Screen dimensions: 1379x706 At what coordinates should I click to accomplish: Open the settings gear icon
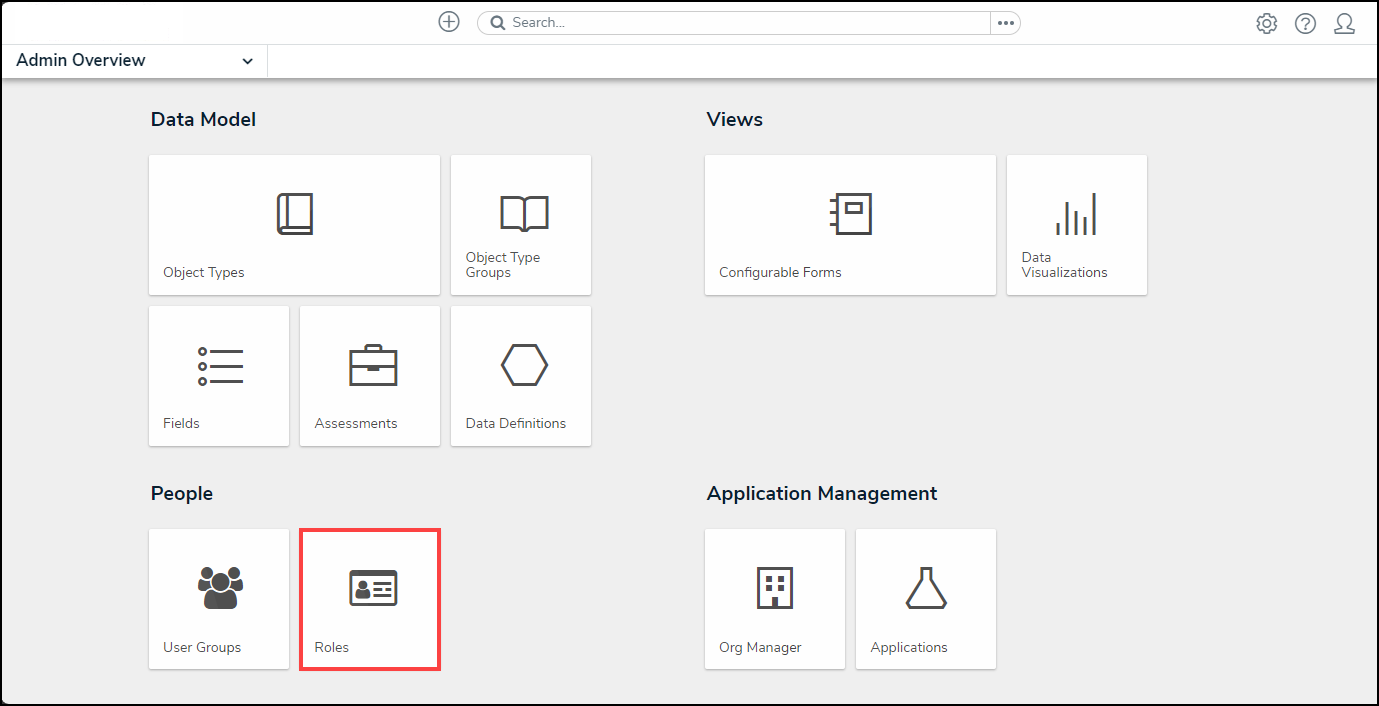coord(1266,24)
